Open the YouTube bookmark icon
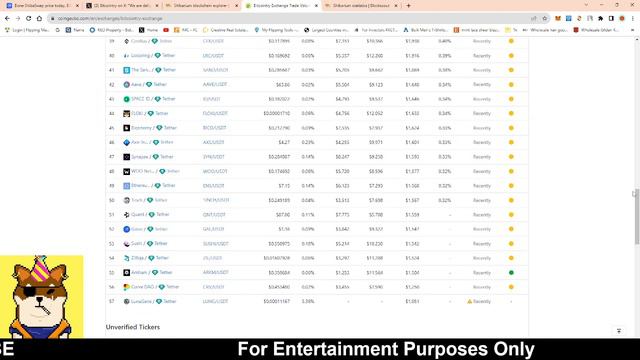Viewport: 640px width, 360px height. (x=166, y=30)
